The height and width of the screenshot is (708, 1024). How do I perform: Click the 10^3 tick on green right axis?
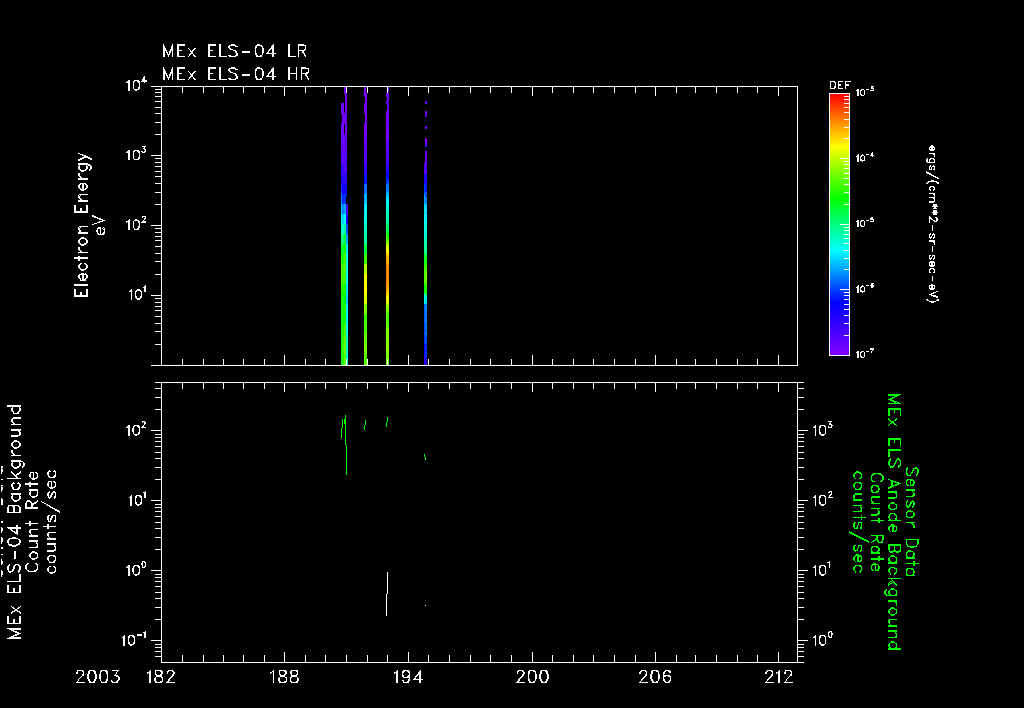822,430
